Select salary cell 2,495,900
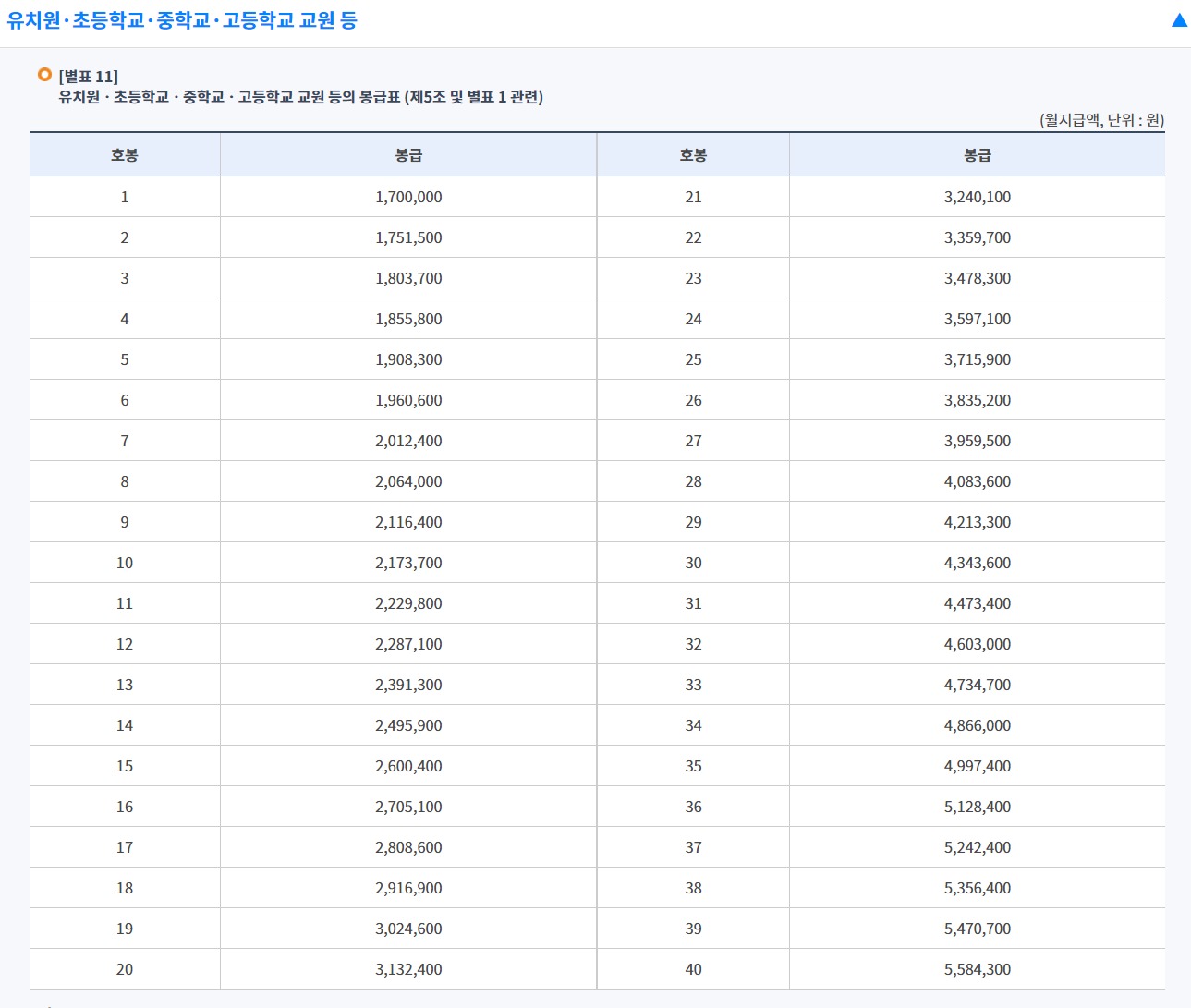Screen dimensions: 1191x1008 [408, 725]
